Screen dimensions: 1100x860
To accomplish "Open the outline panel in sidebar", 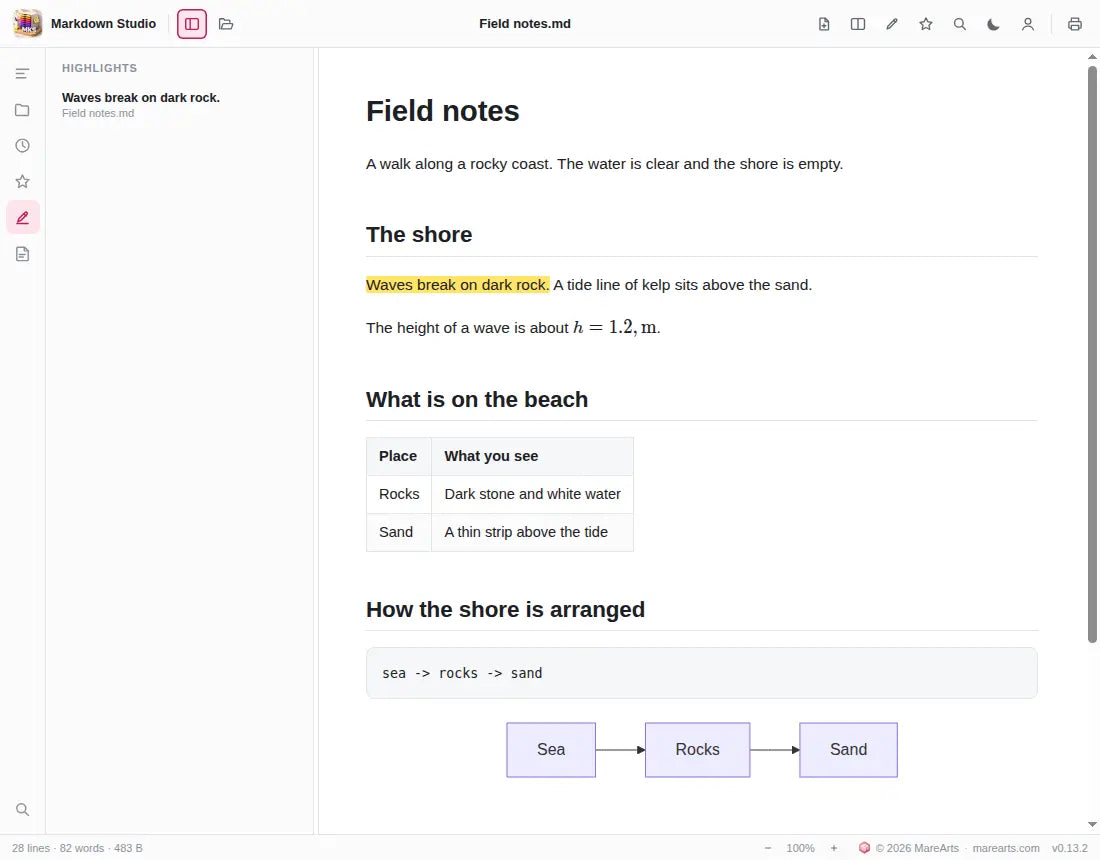I will click(x=22, y=74).
